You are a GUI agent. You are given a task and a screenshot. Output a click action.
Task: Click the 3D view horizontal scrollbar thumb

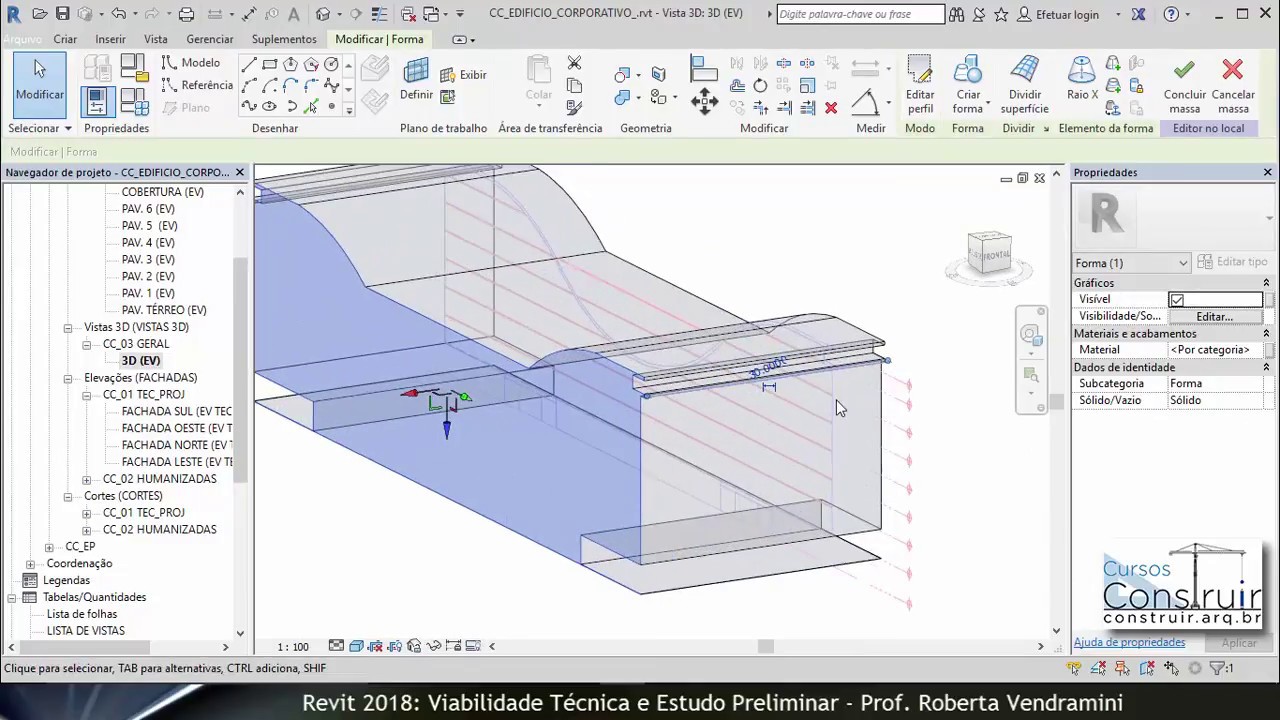pos(766,646)
